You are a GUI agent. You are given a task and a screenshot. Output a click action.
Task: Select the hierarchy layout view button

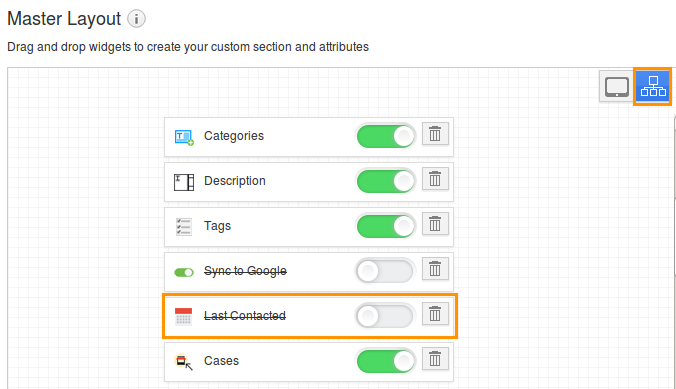[653, 87]
